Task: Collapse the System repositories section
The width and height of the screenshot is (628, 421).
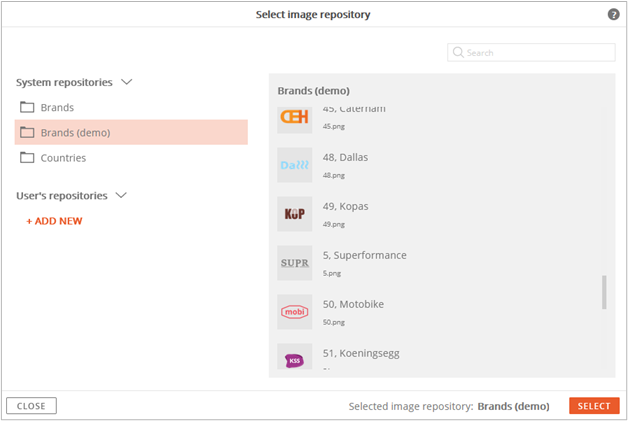Action: [127, 82]
